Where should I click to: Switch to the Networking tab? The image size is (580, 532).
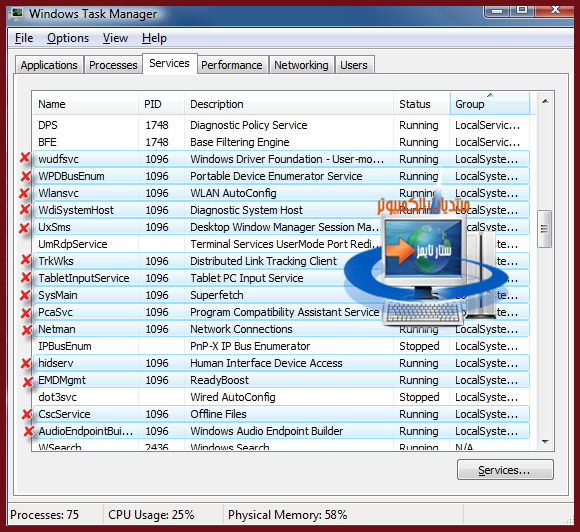tap(301, 65)
